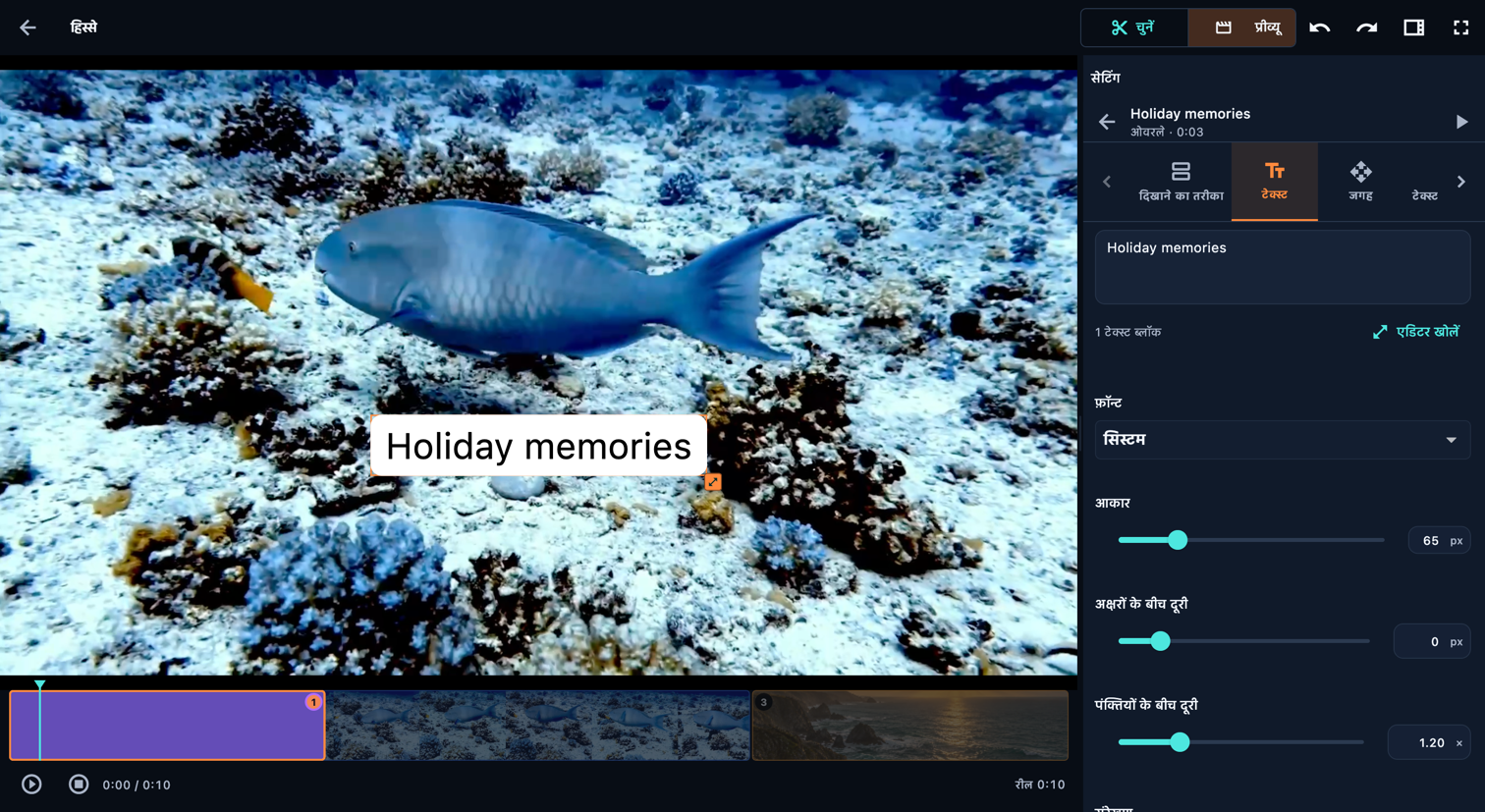This screenshot has height=812, width=1485.
Task: Show next settings tabs with right chevron
Action: pos(1461,182)
